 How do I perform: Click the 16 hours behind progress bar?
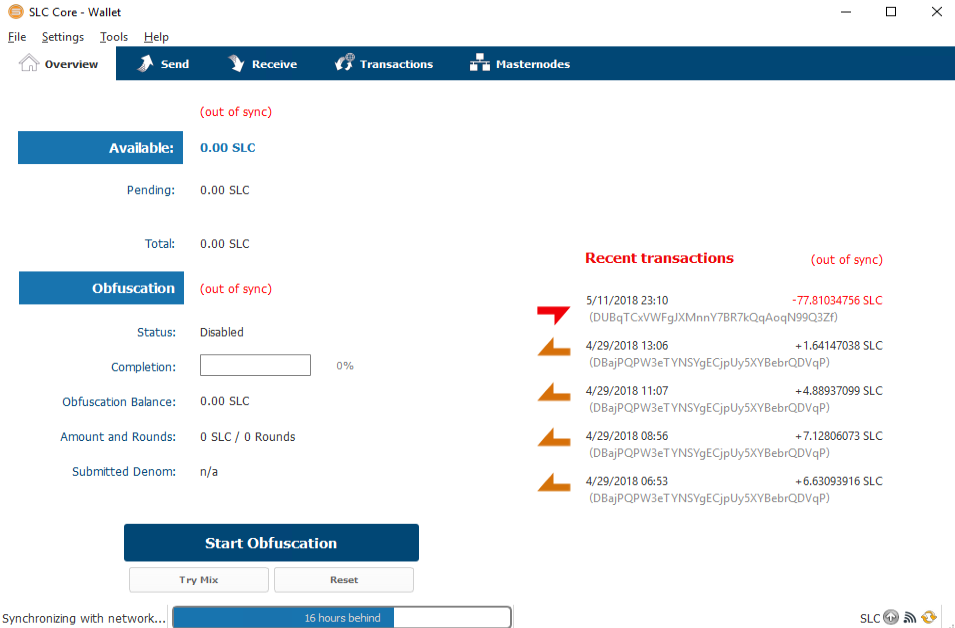coord(342,617)
